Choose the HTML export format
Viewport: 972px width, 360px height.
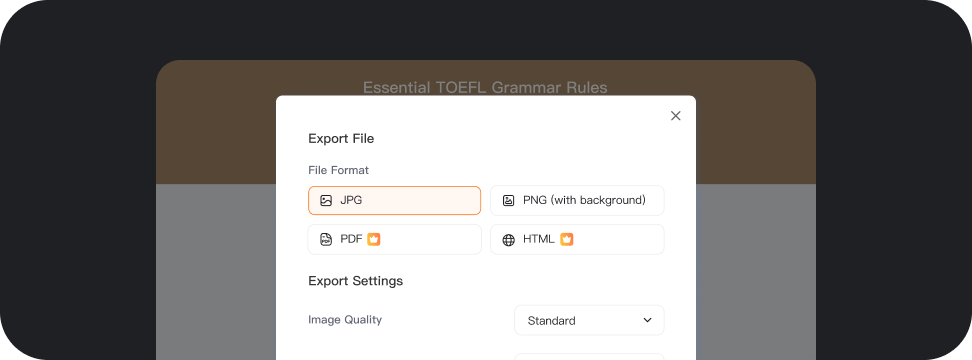click(577, 239)
